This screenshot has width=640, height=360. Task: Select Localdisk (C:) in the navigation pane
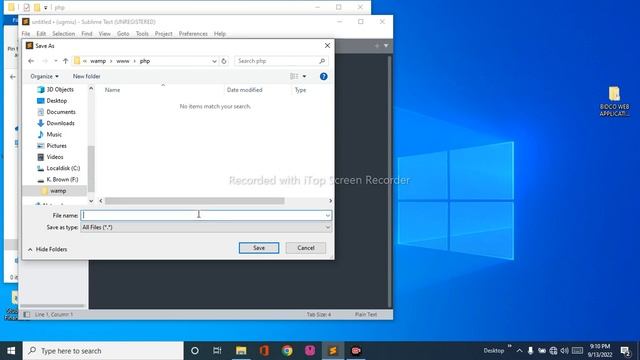pyautogui.click(x=58, y=168)
